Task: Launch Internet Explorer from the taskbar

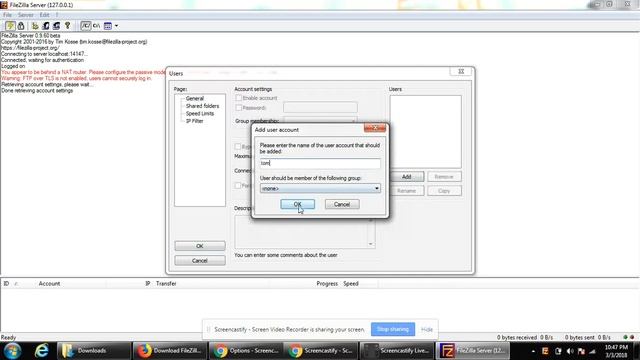Action: point(41,351)
